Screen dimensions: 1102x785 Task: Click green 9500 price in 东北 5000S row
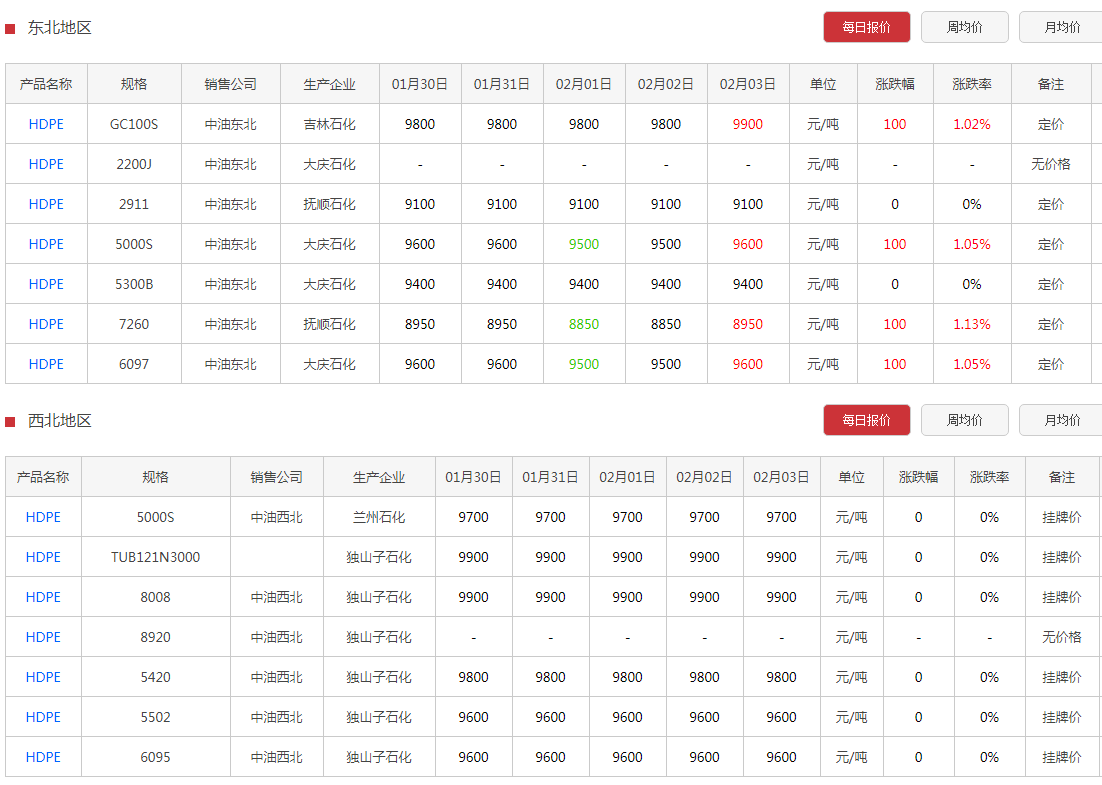click(x=584, y=245)
